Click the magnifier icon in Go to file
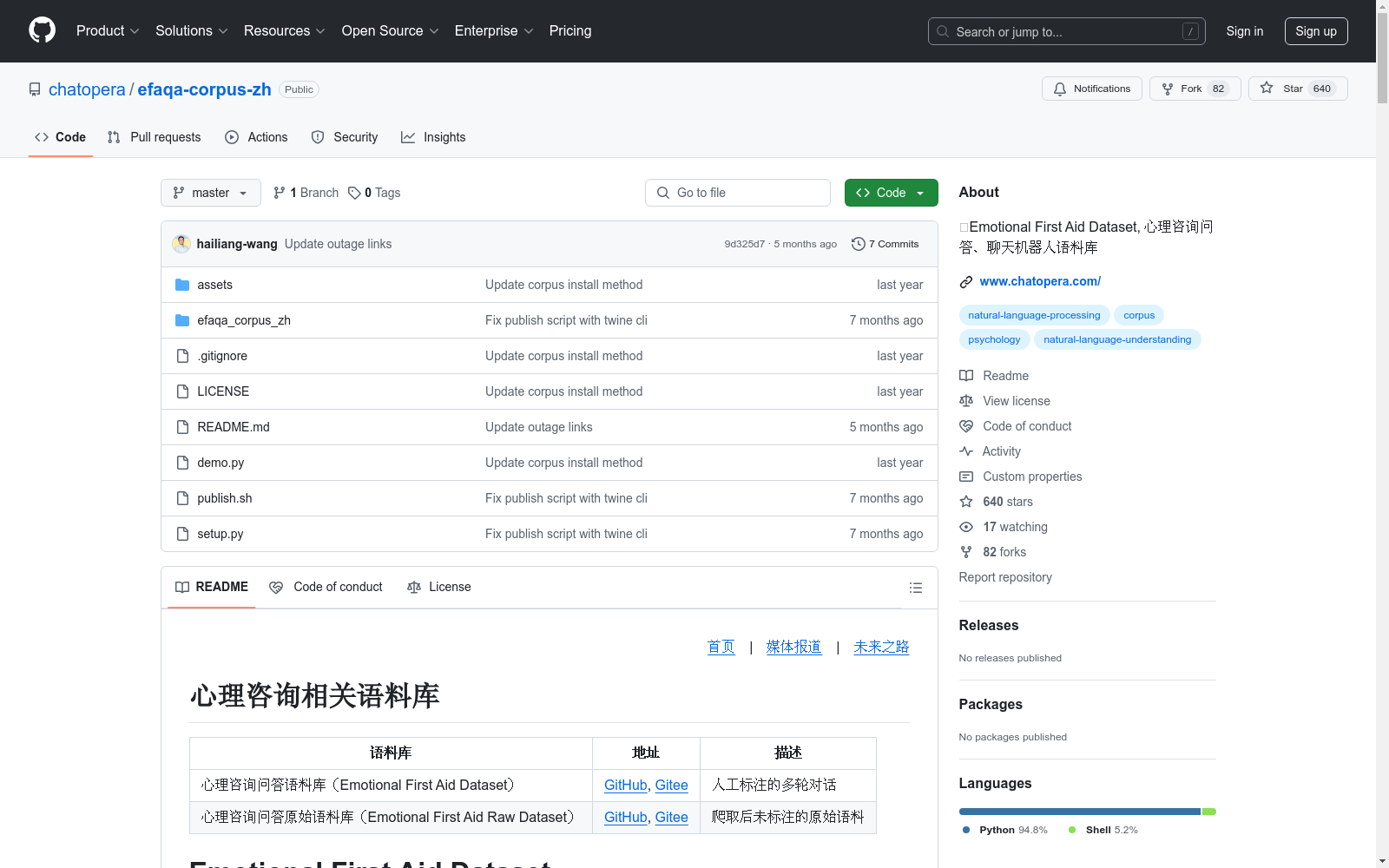 663,193
